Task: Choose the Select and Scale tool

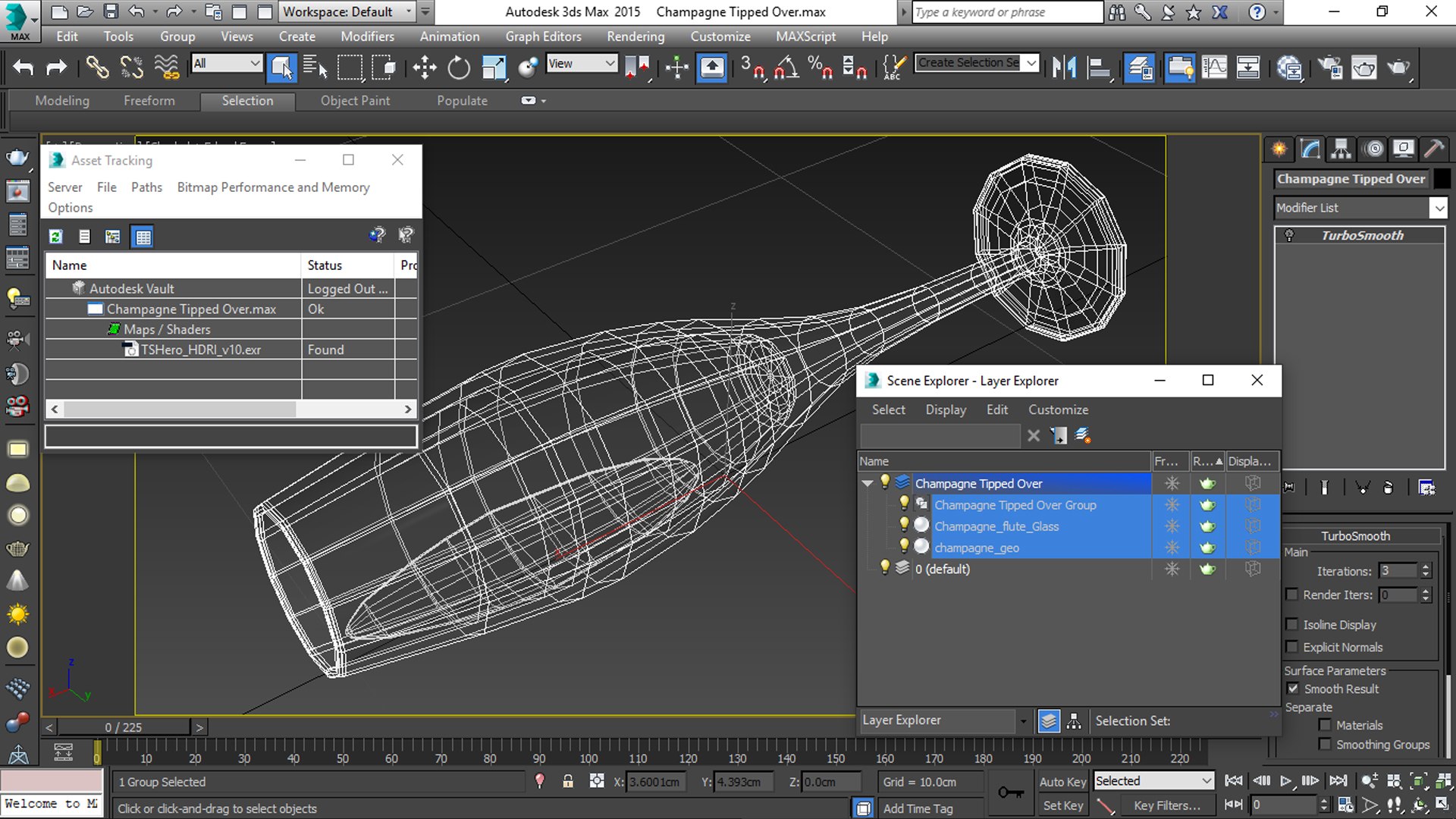Action: [x=494, y=67]
